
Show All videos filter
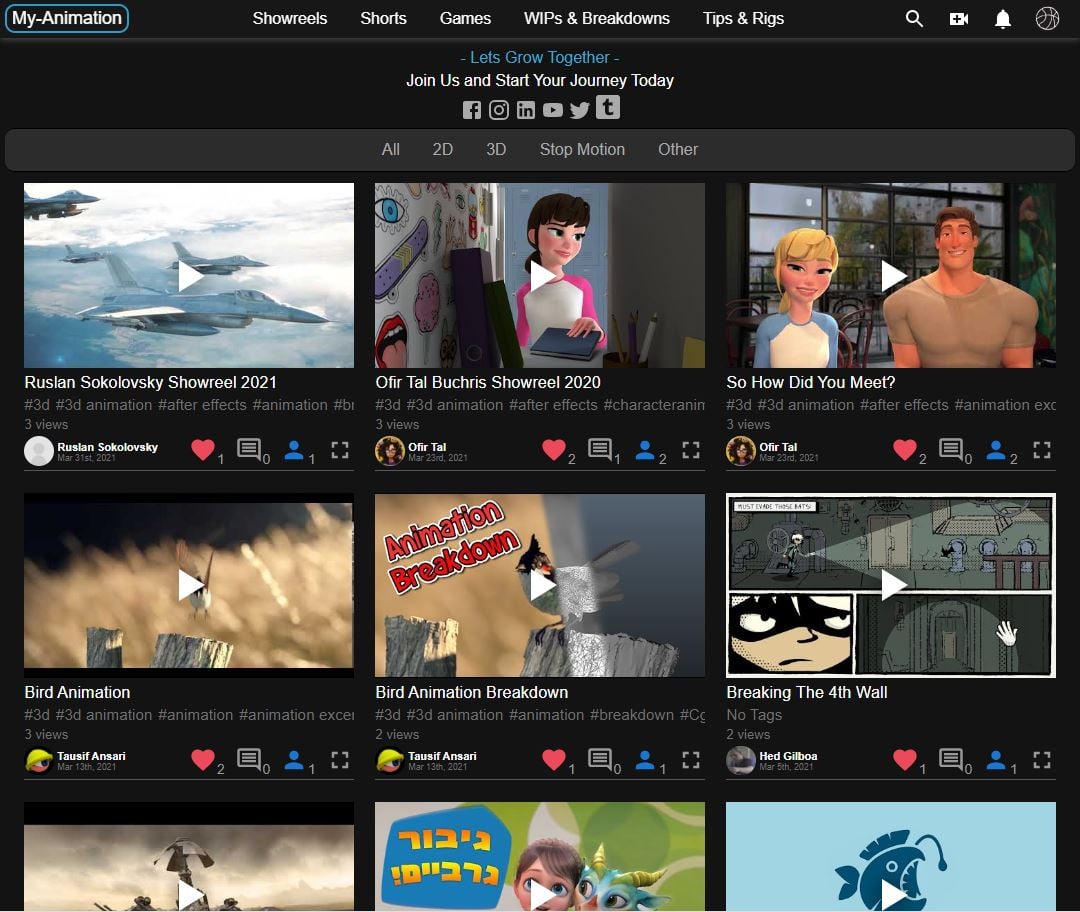tap(391, 149)
